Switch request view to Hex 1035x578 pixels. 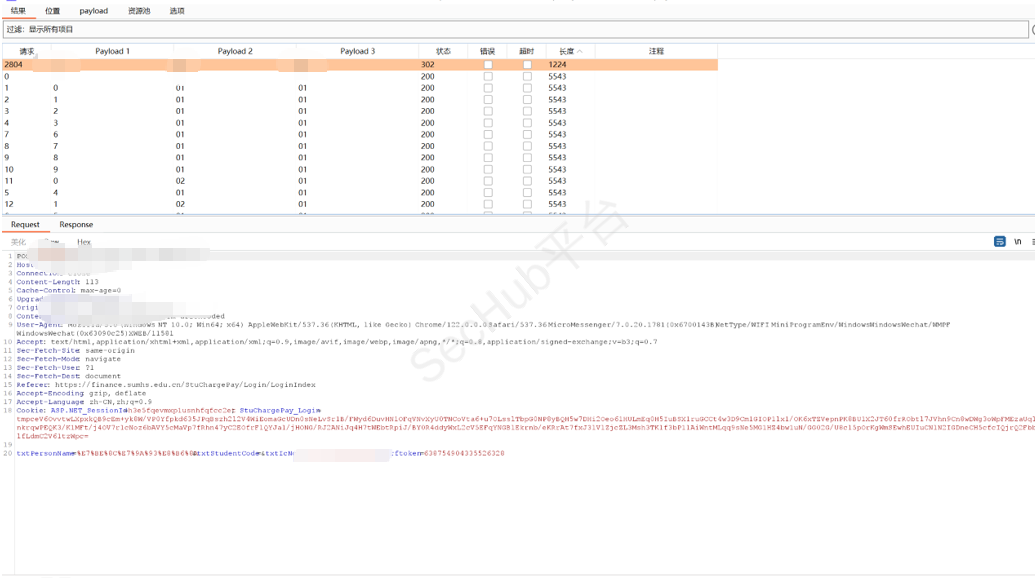84,242
